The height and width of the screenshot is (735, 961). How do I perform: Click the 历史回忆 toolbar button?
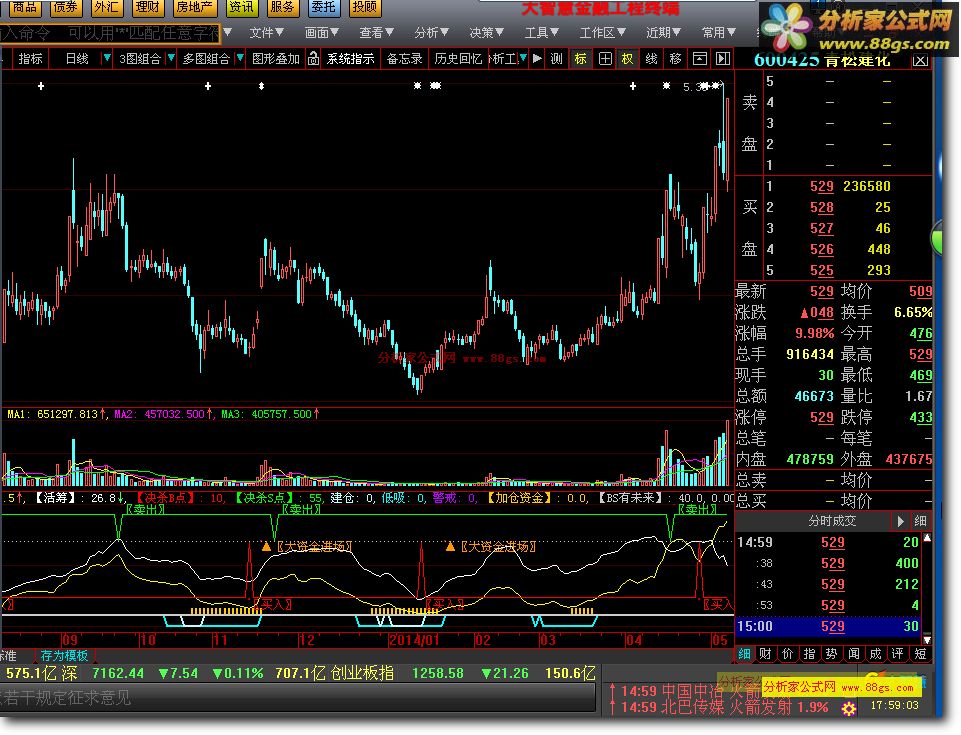click(458, 58)
